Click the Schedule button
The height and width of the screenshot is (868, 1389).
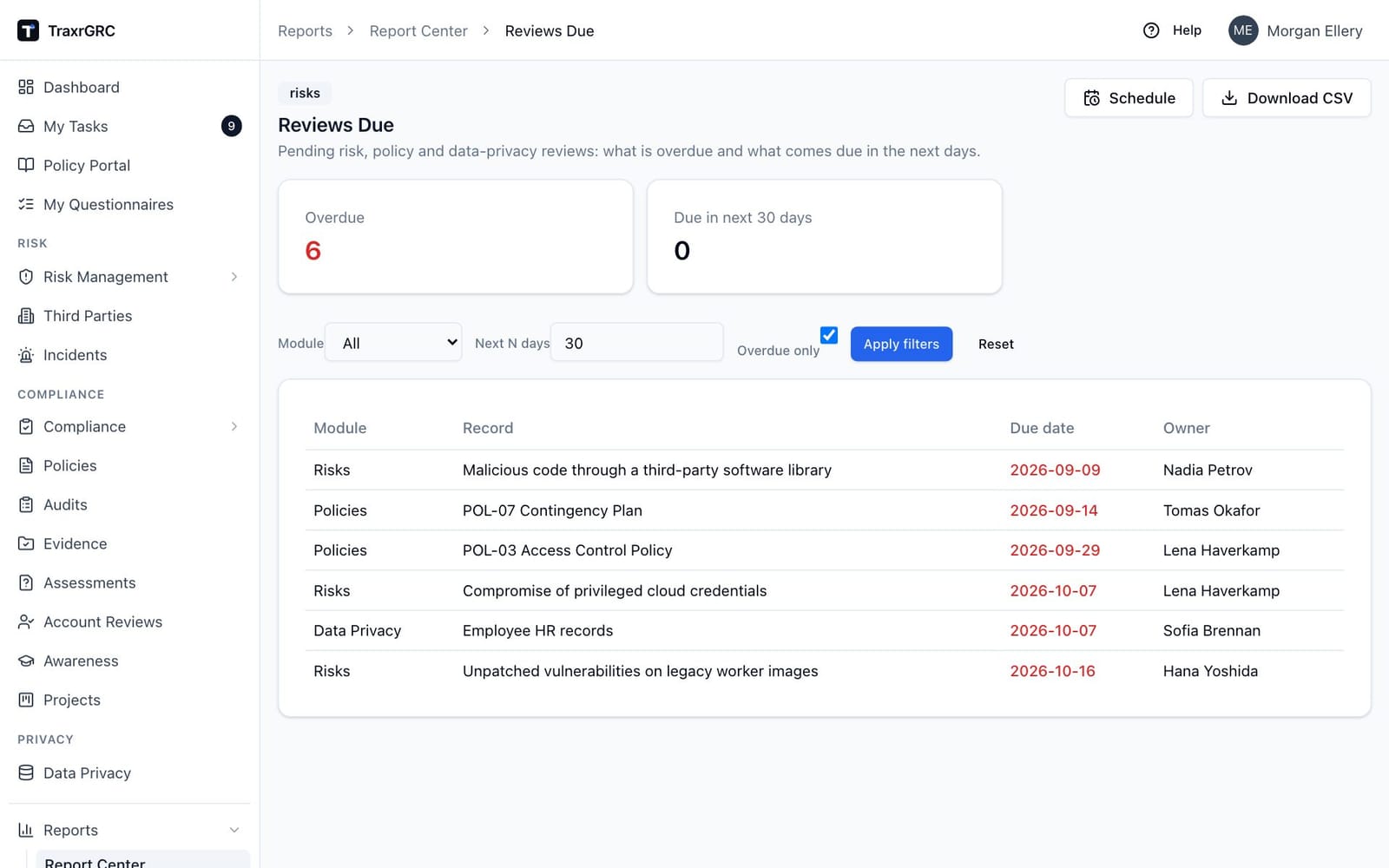click(1129, 98)
